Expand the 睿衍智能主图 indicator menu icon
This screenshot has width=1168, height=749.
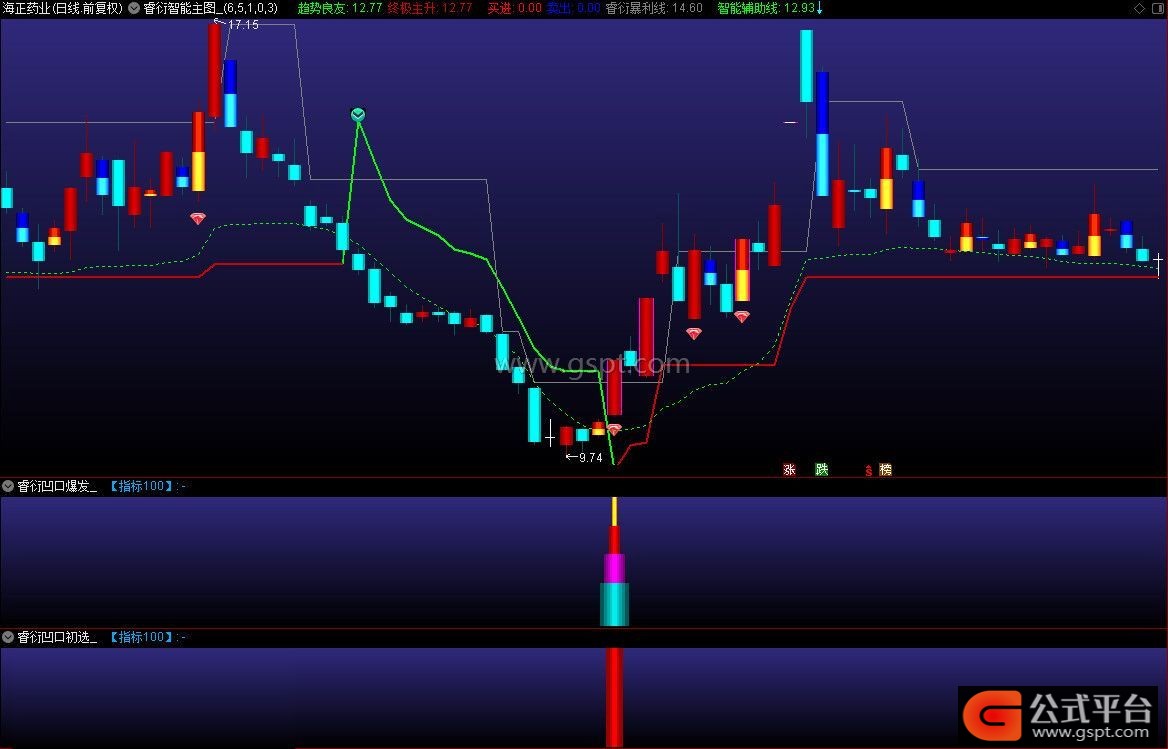[134, 8]
